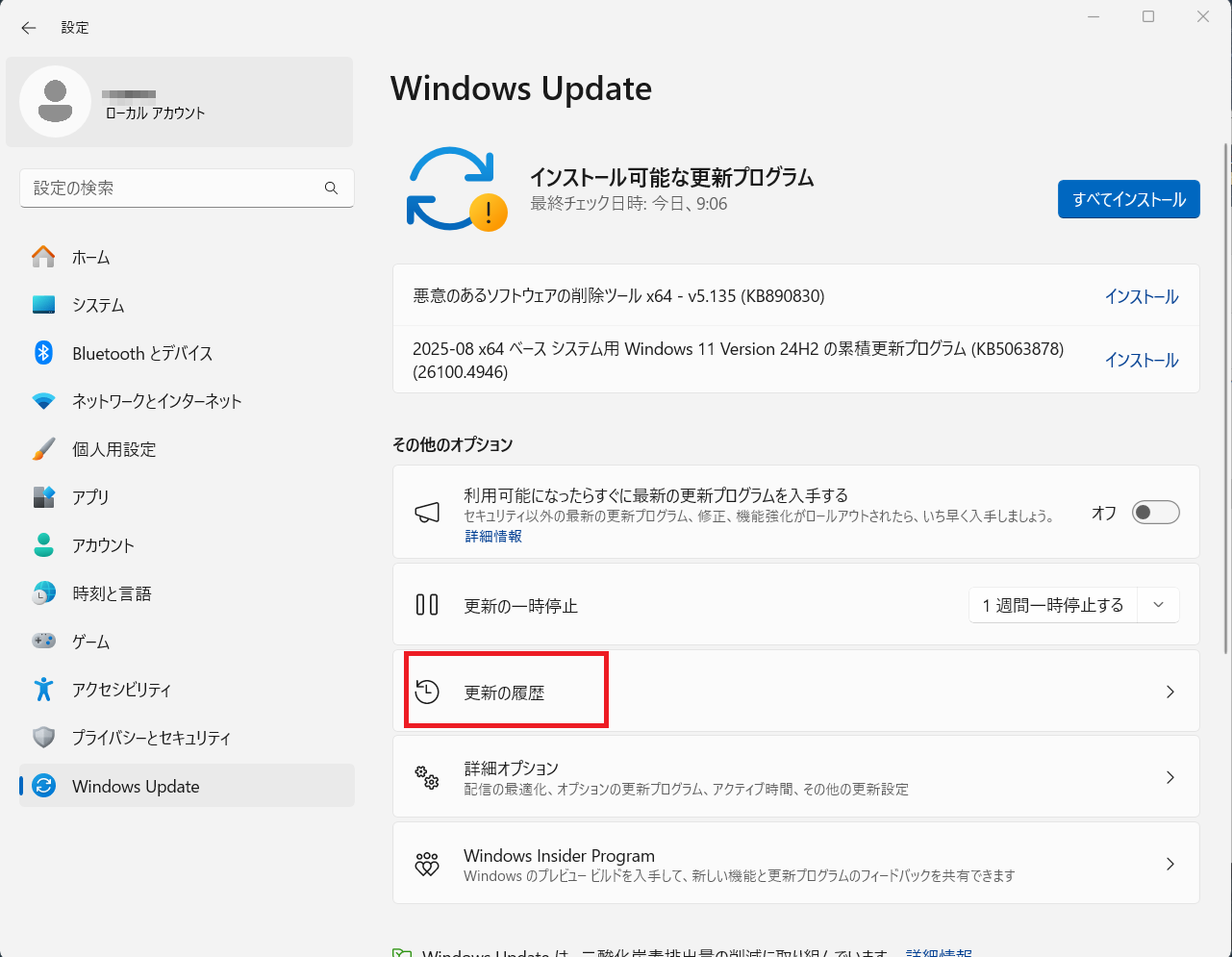Open アクセシビリティ settings
This screenshot has width=1232, height=957.
[x=187, y=690]
